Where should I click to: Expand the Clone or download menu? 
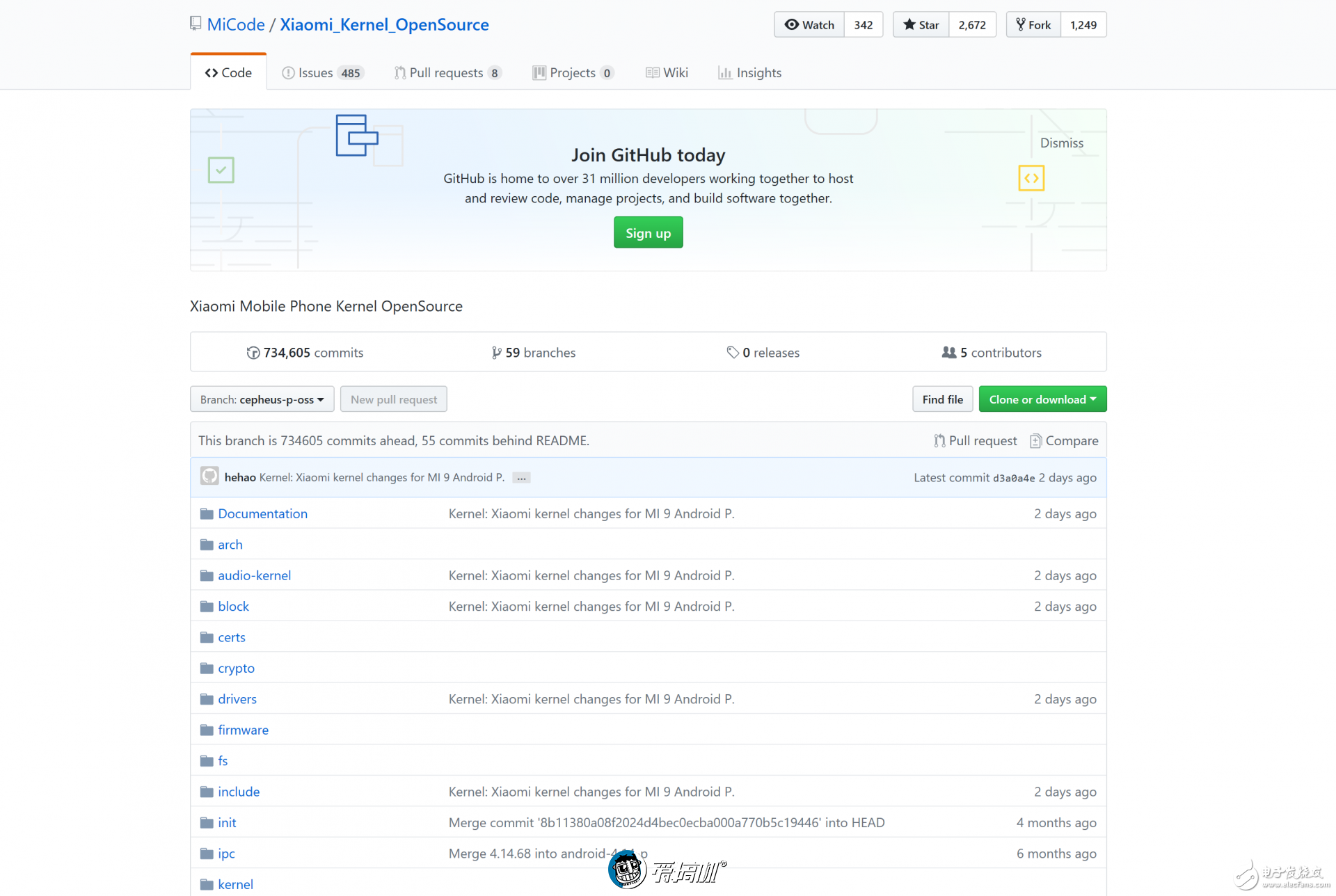coord(1042,399)
